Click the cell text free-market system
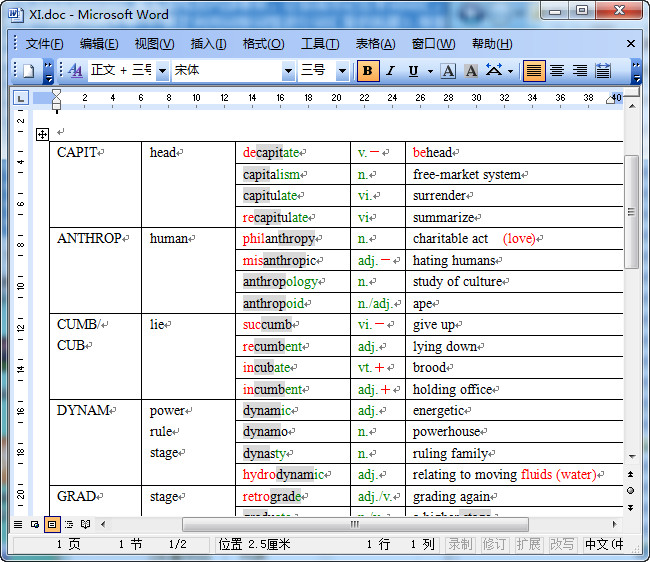 click(x=467, y=174)
